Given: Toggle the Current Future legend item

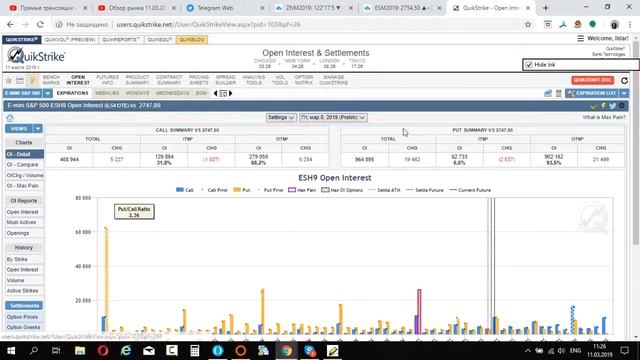Looking at the screenshot, I should click(x=470, y=190).
